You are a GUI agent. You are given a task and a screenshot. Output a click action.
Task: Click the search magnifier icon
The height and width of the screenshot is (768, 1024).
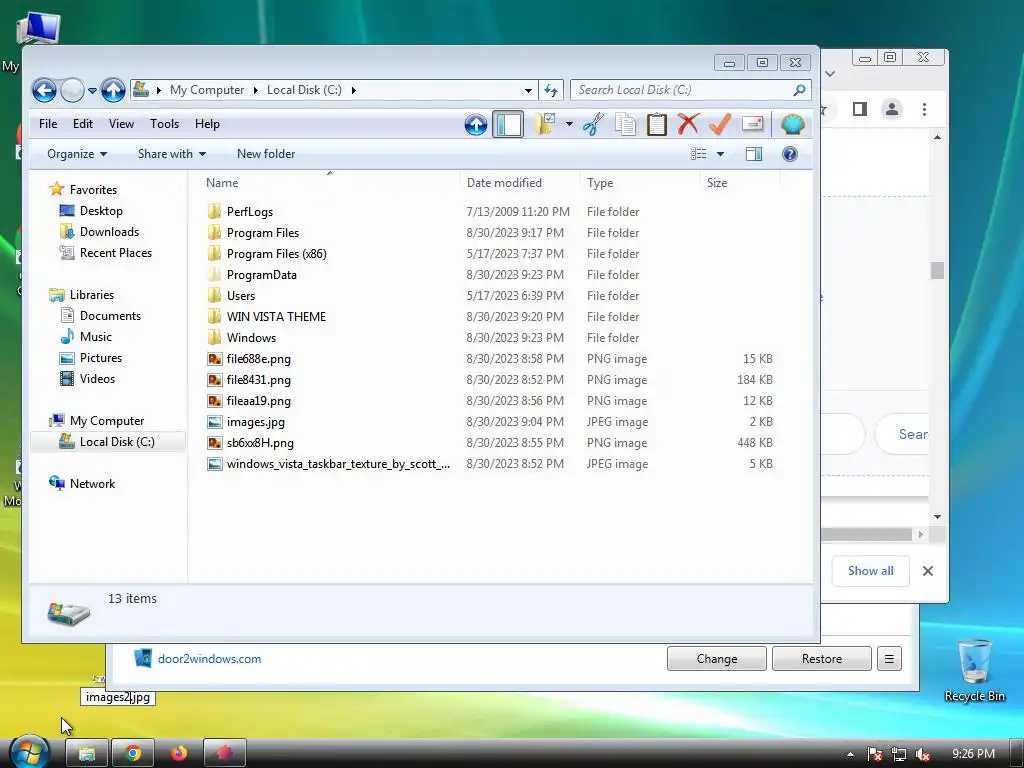pyautogui.click(x=799, y=90)
